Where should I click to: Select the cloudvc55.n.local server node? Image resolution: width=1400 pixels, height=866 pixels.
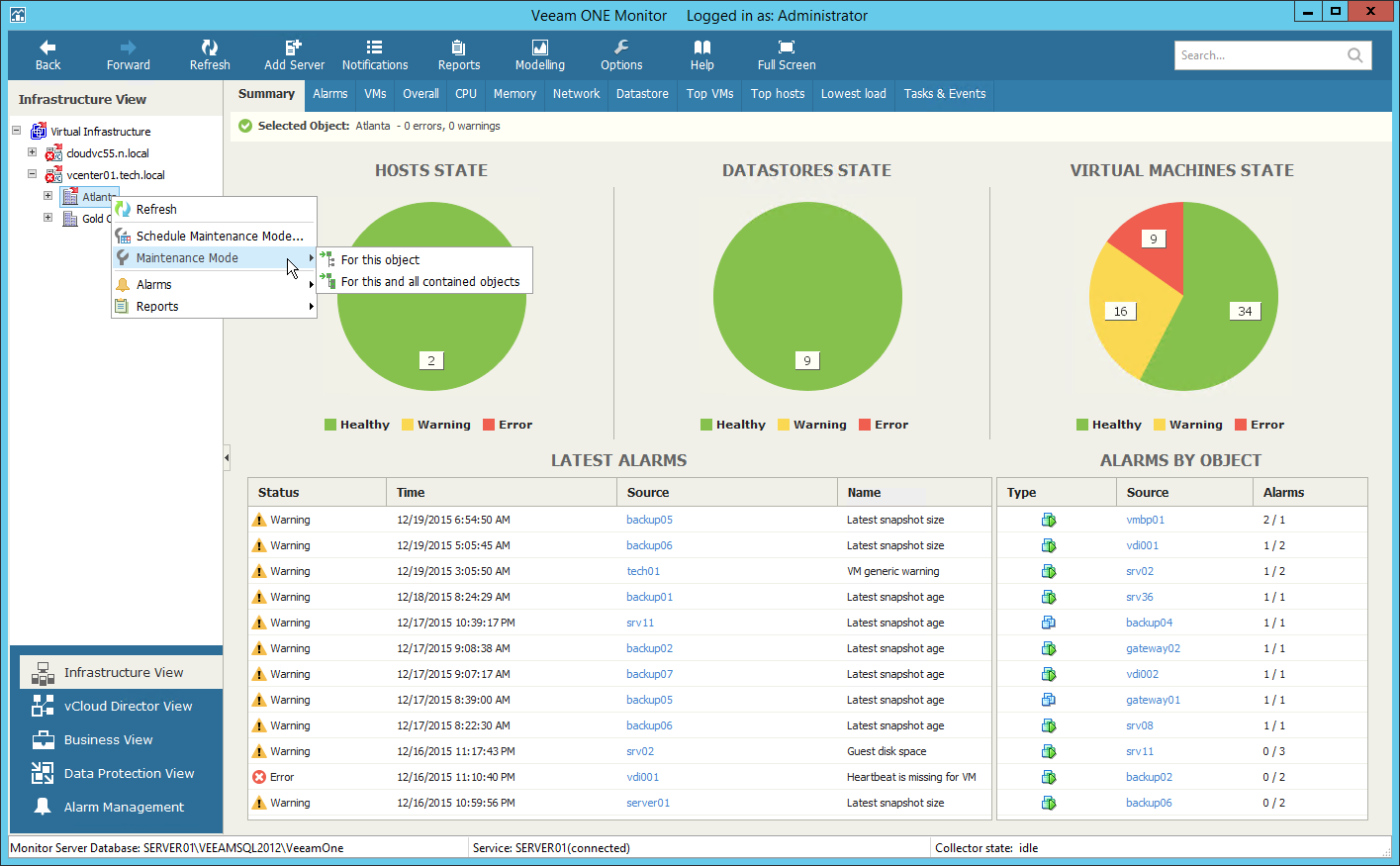(108, 153)
